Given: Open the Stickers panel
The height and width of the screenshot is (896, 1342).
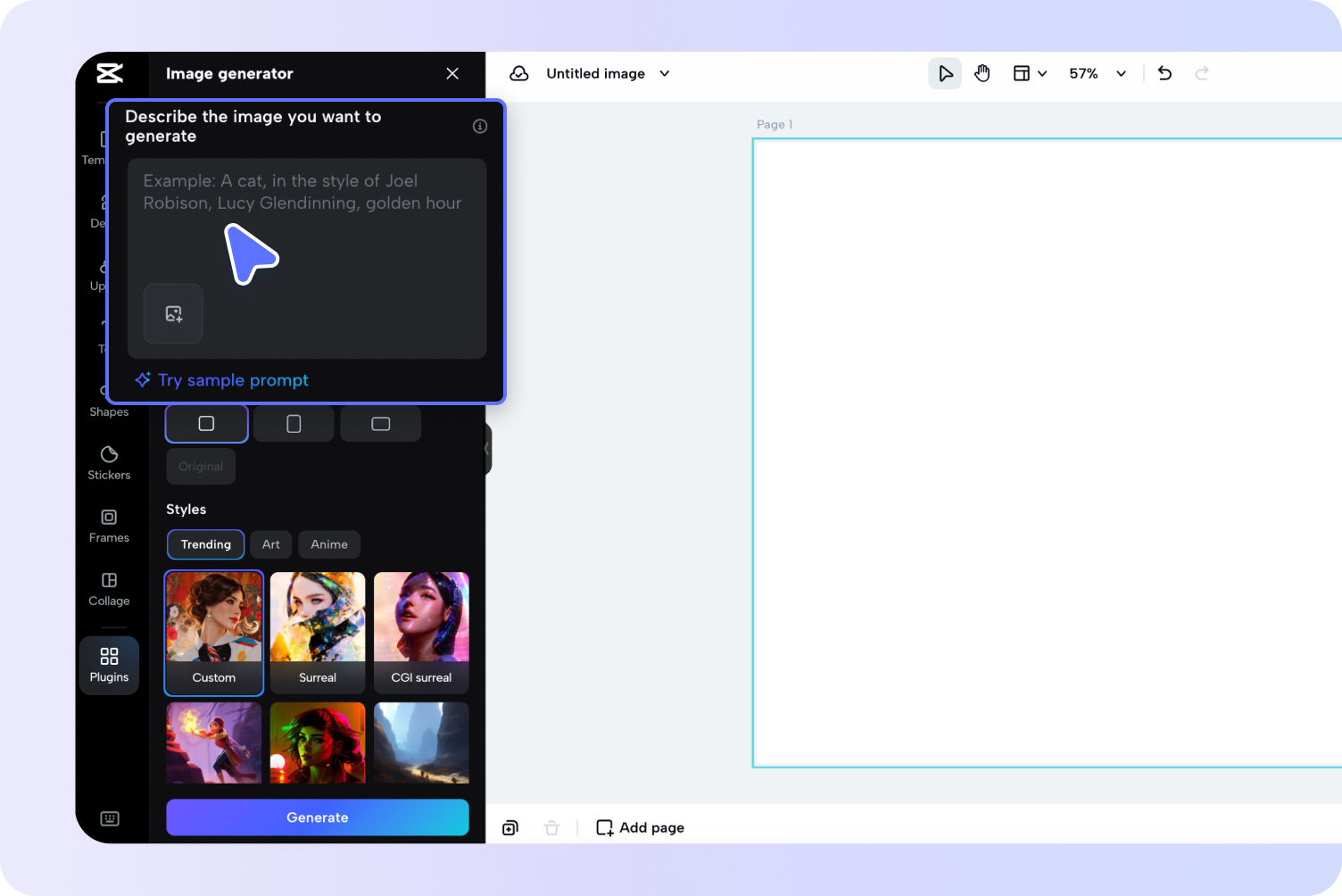Looking at the screenshot, I should pos(109,462).
